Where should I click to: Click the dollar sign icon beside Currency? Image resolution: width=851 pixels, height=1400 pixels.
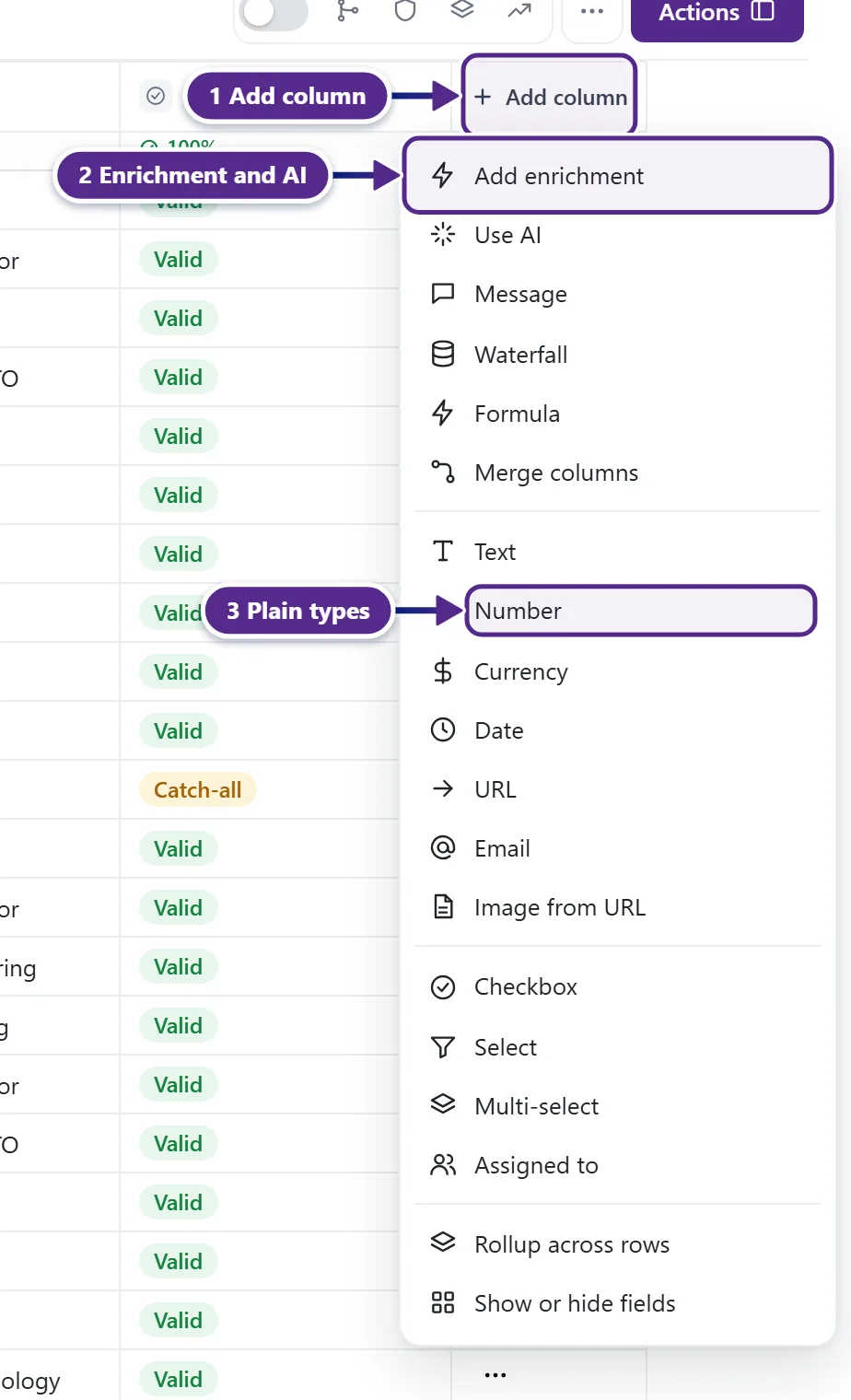443,671
